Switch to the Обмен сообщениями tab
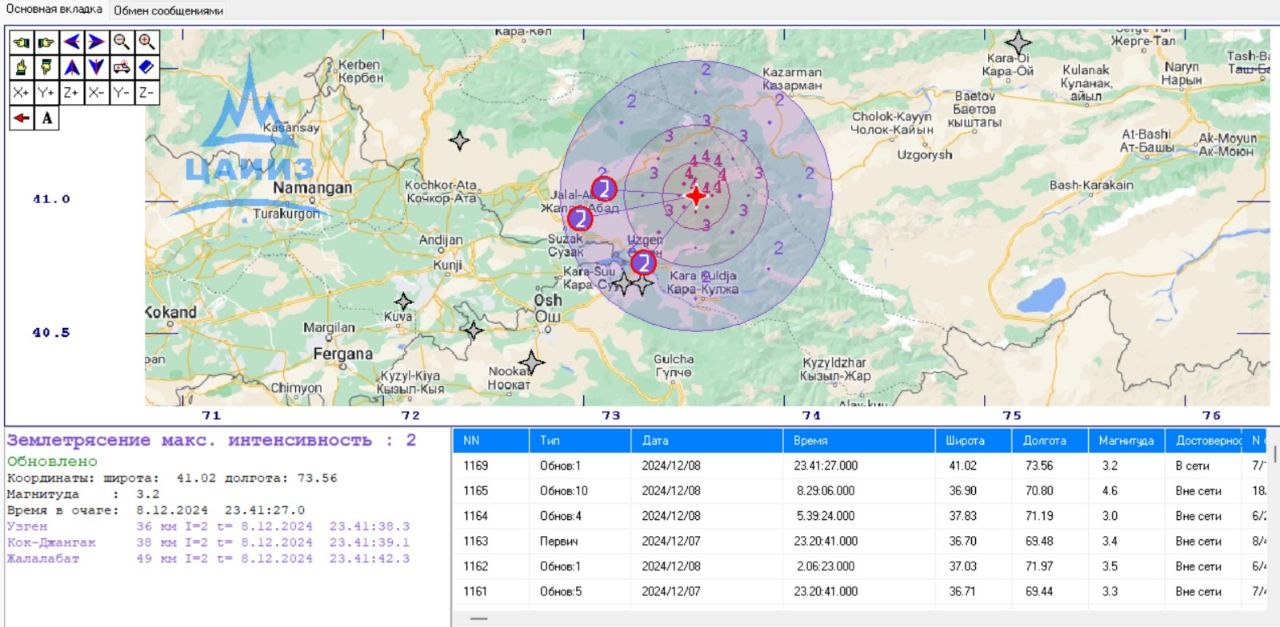 (168, 11)
